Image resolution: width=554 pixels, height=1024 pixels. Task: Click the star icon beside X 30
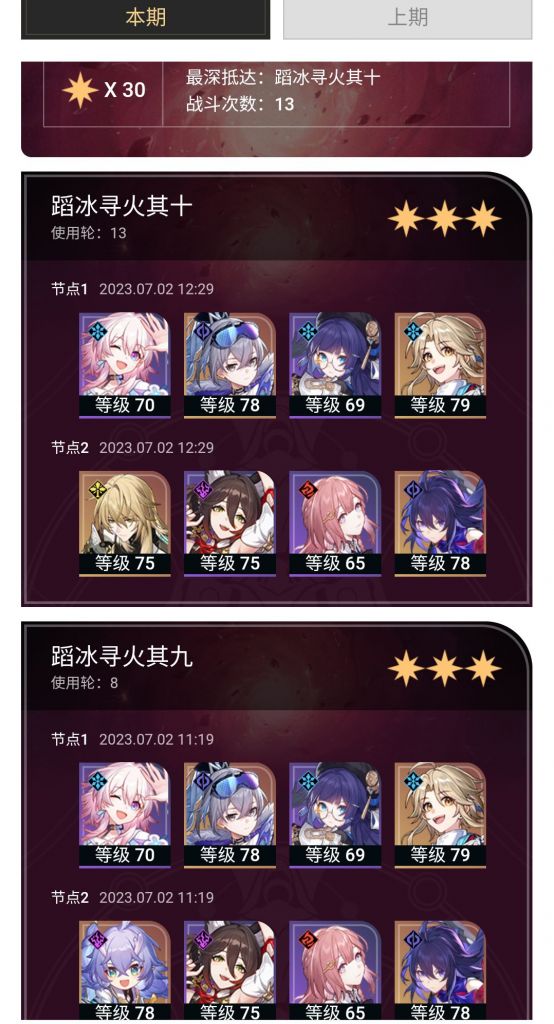[80, 90]
